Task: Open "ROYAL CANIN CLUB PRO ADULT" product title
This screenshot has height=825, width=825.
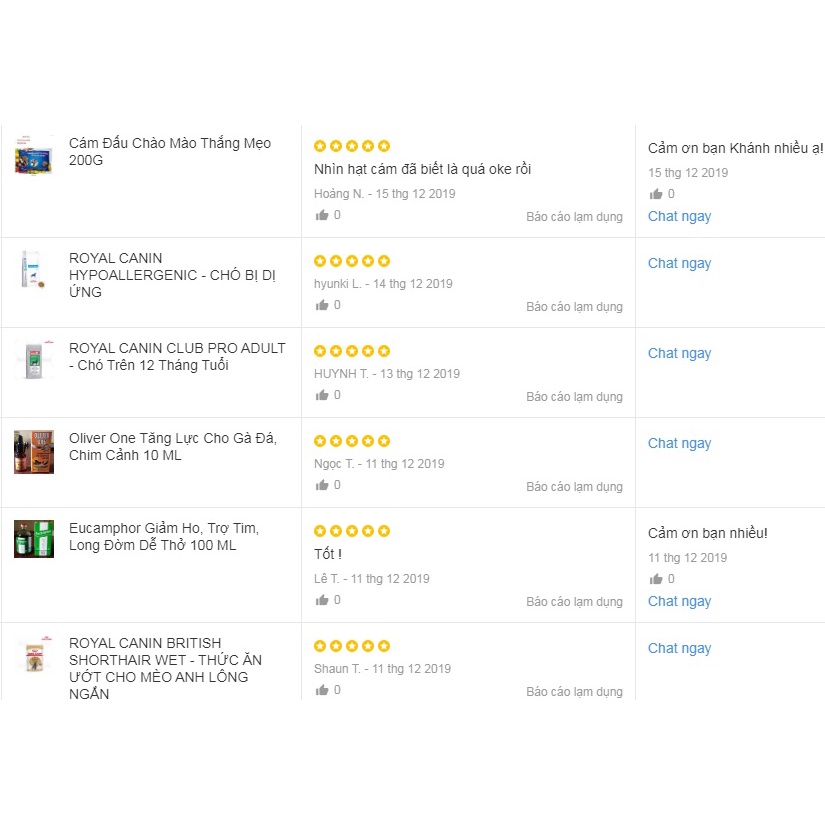Action: (177, 357)
